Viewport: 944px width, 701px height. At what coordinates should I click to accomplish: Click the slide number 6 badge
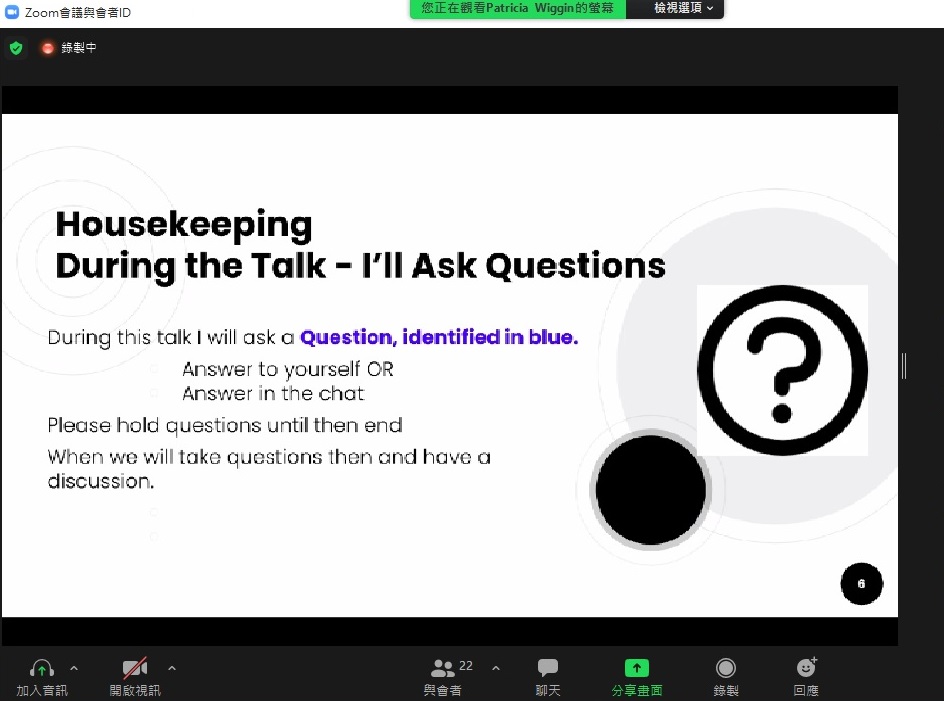(x=862, y=584)
